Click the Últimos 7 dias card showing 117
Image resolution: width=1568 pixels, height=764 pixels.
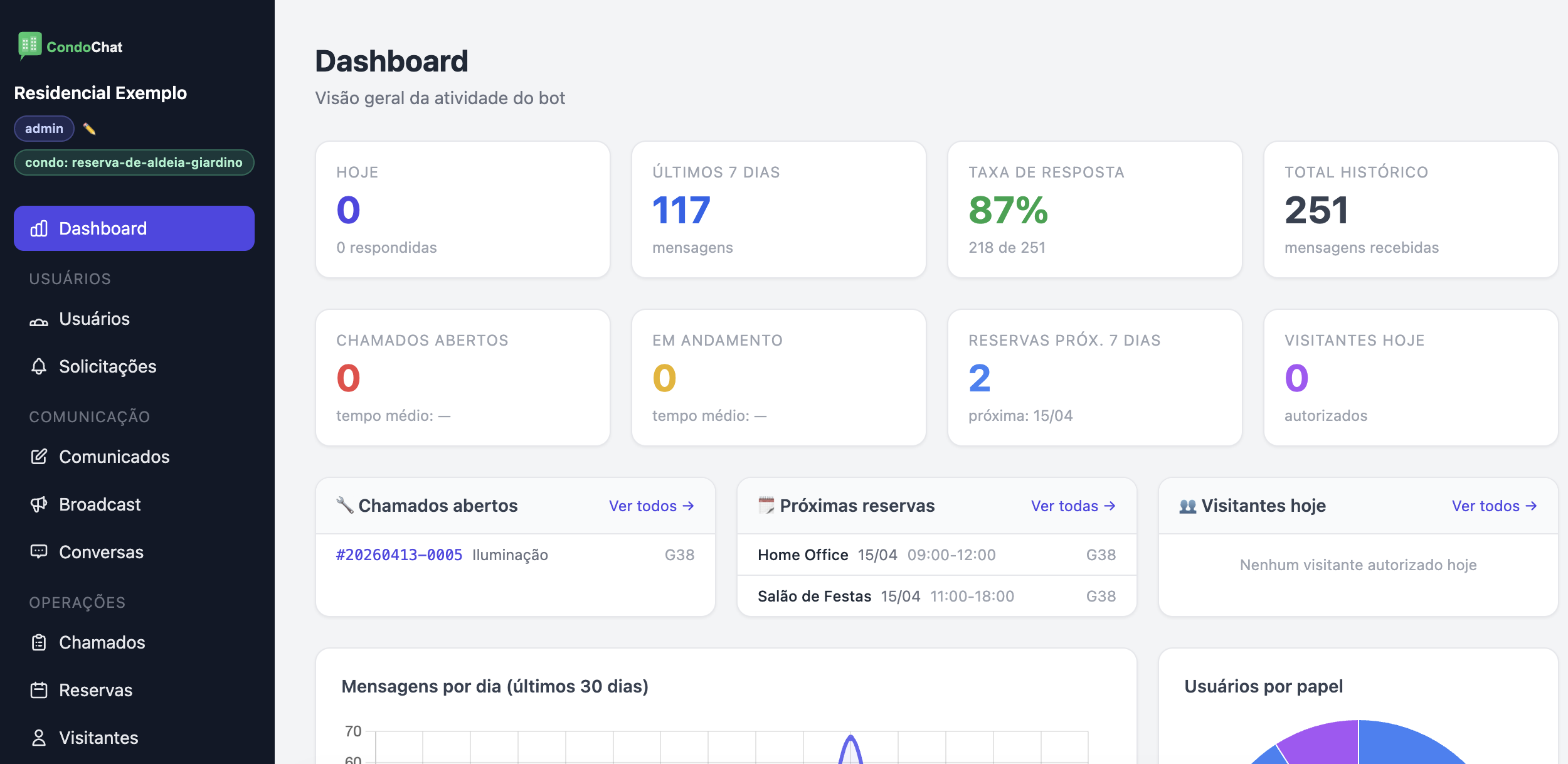point(779,210)
